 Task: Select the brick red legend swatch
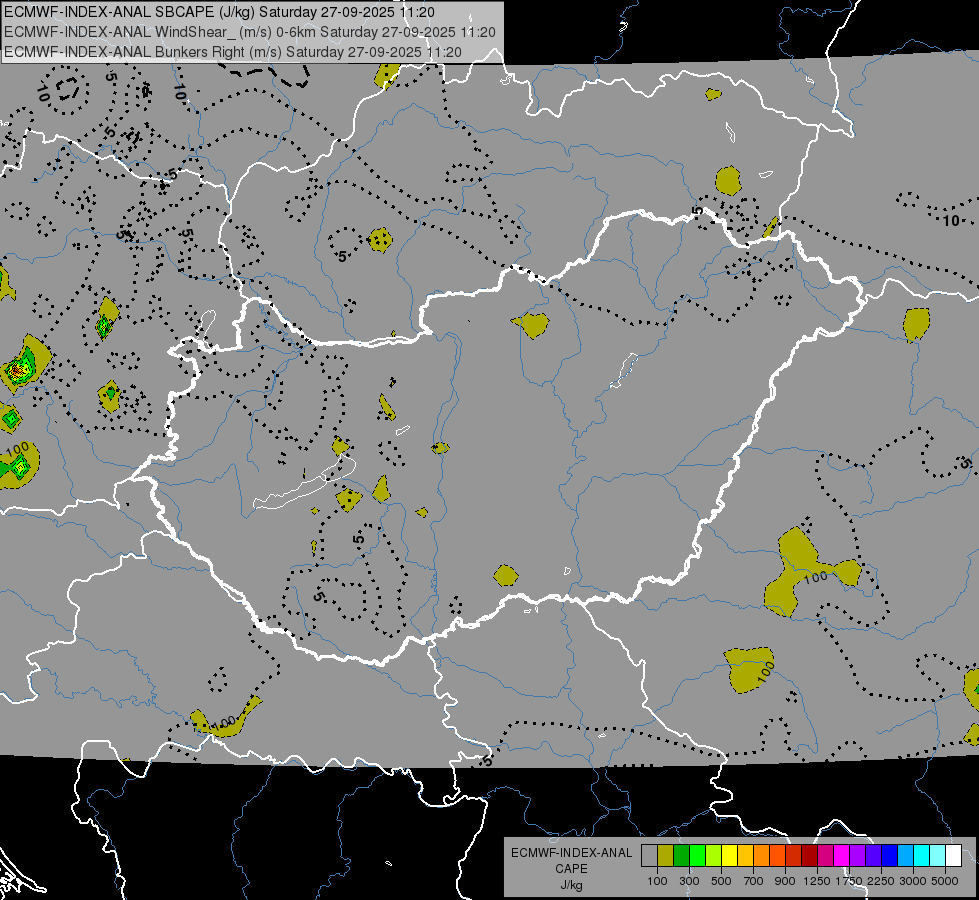[x=794, y=856]
